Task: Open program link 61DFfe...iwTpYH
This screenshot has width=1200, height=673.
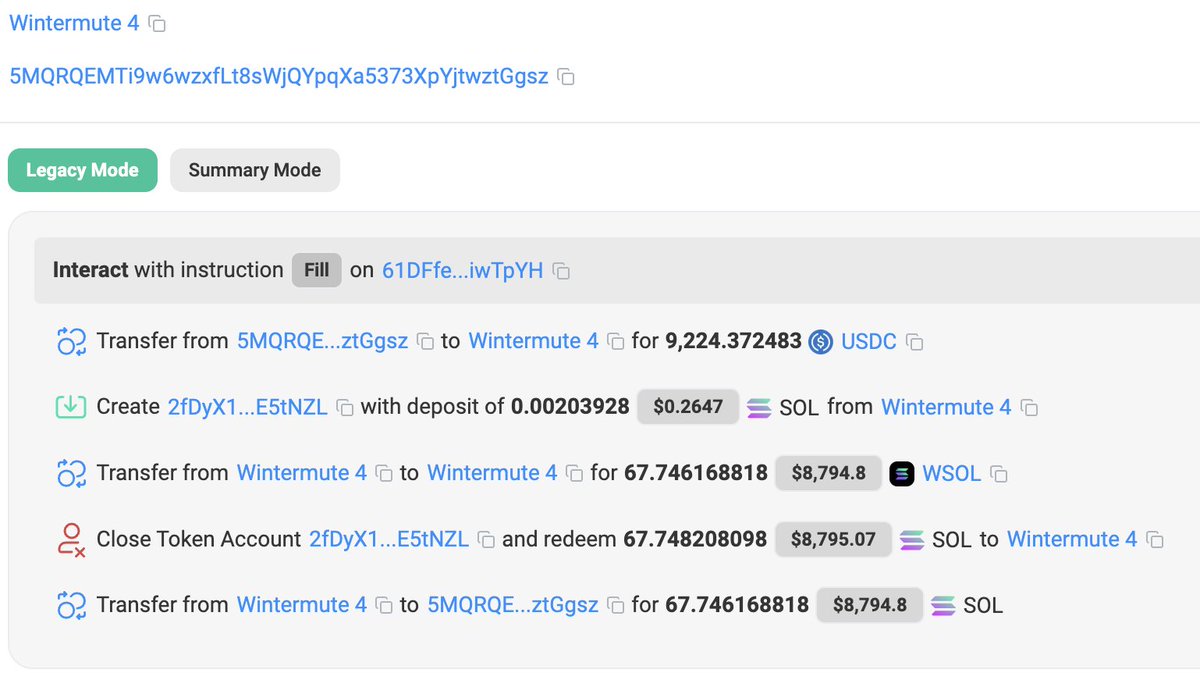Action: [463, 270]
